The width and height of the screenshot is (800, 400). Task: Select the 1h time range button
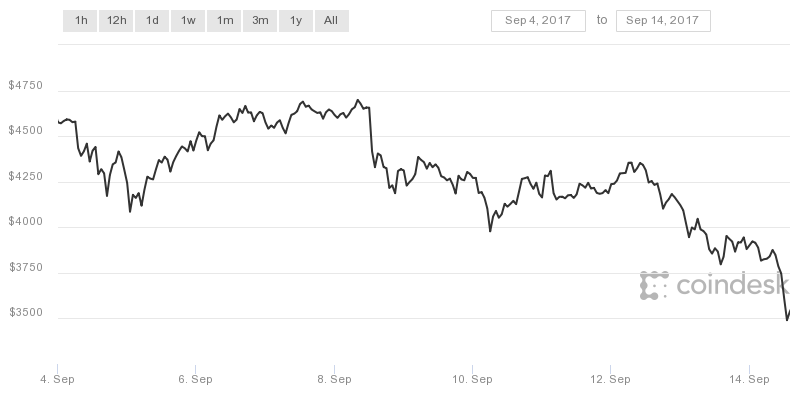pyautogui.click(x=80, y=20)
